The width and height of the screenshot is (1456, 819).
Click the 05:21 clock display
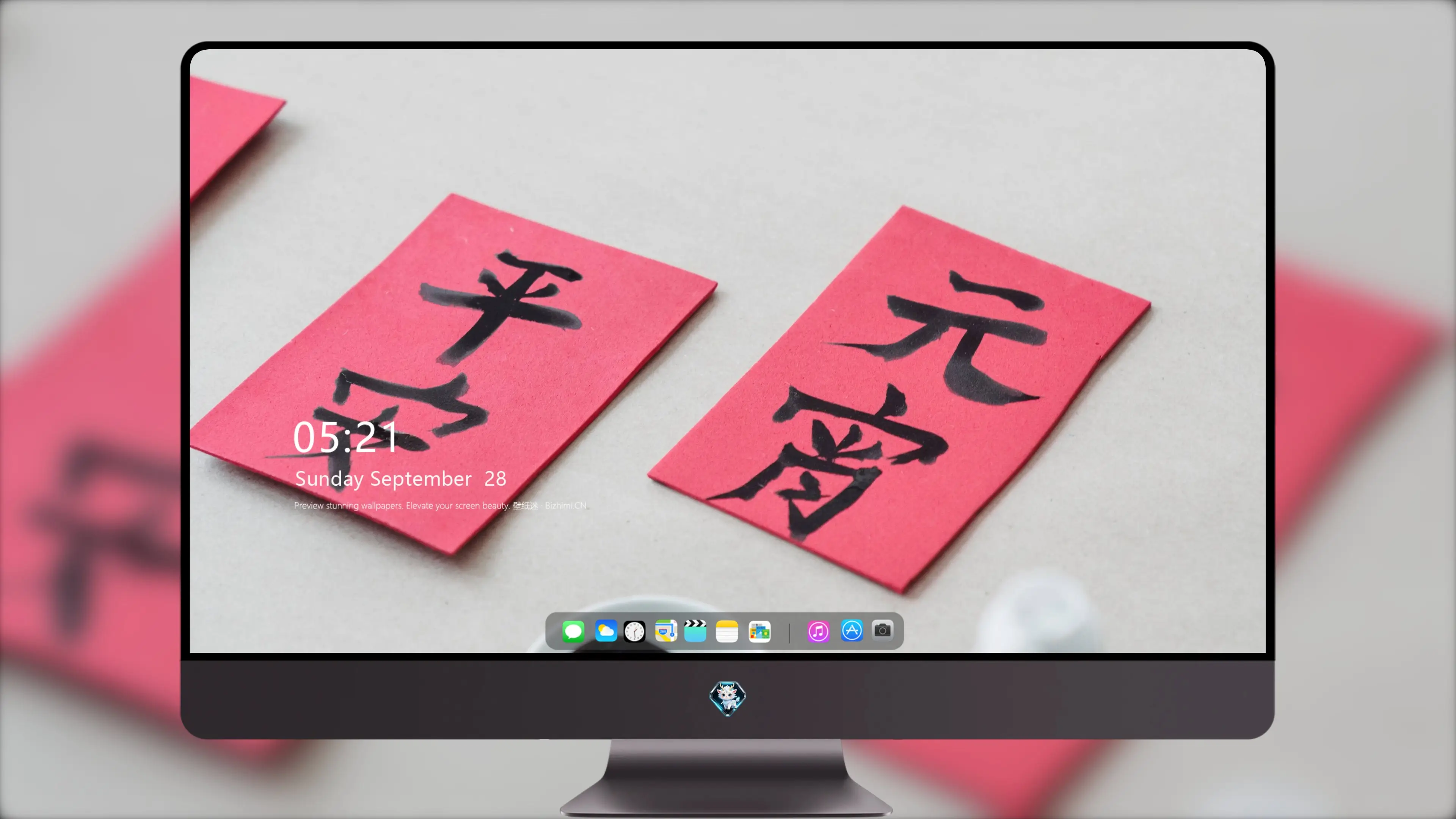point(345,437)
